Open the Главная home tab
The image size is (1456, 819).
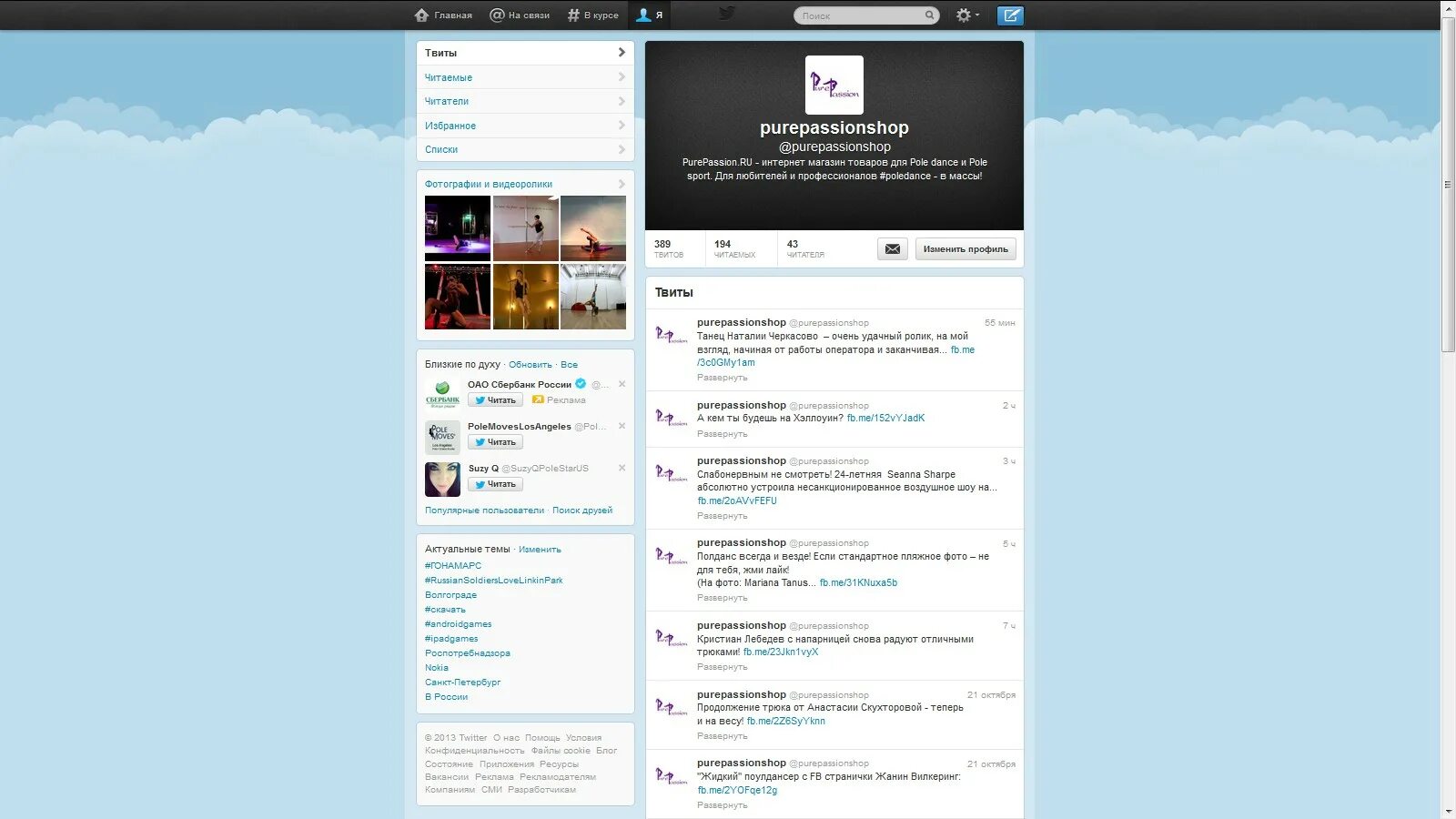click(443, 15)
